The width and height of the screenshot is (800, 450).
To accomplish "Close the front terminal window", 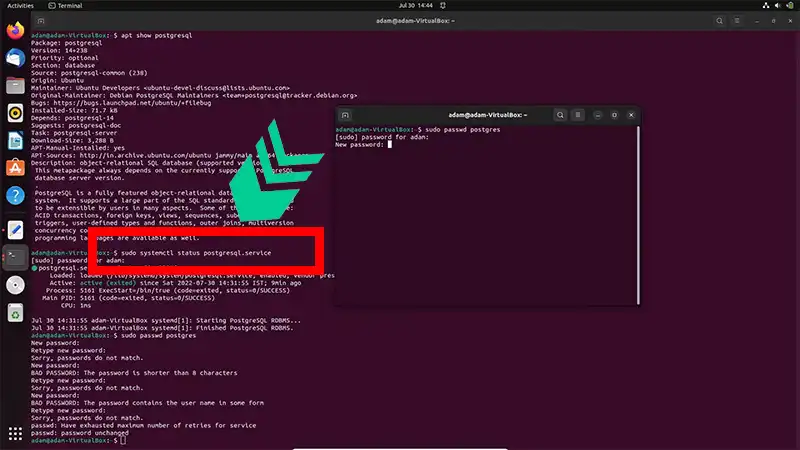I will 631,115.
